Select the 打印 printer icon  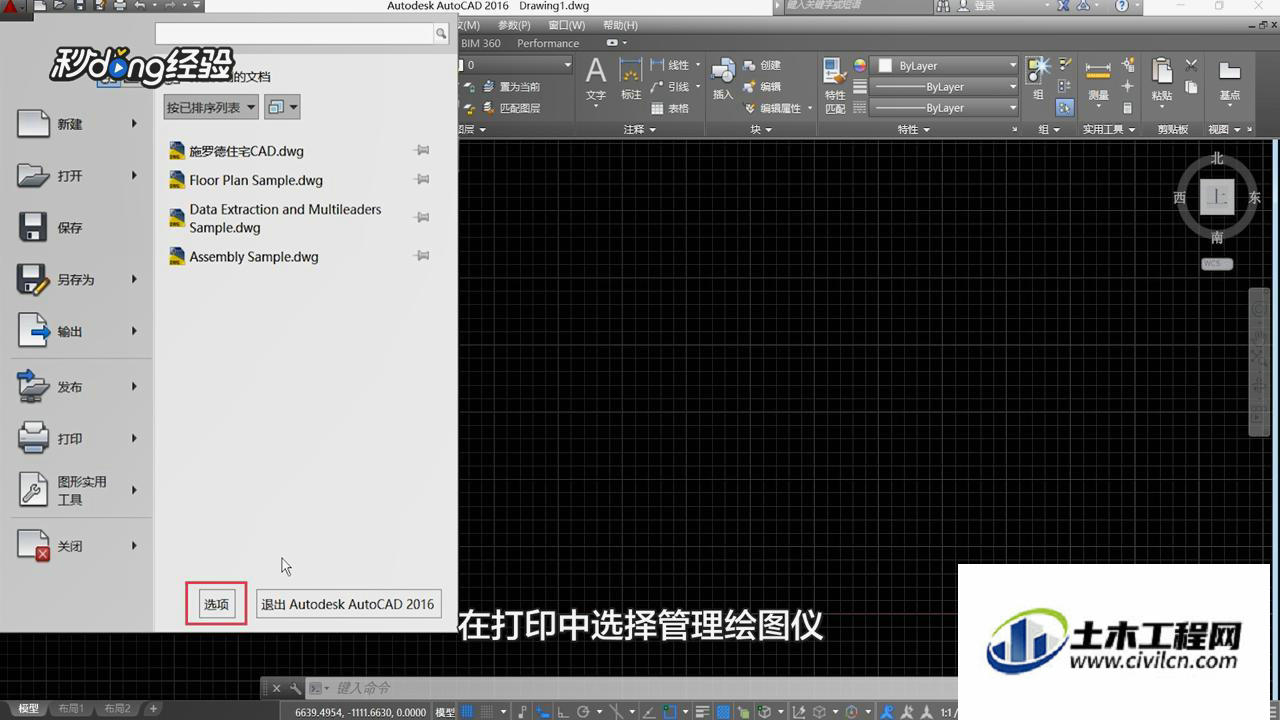point(34,438)
